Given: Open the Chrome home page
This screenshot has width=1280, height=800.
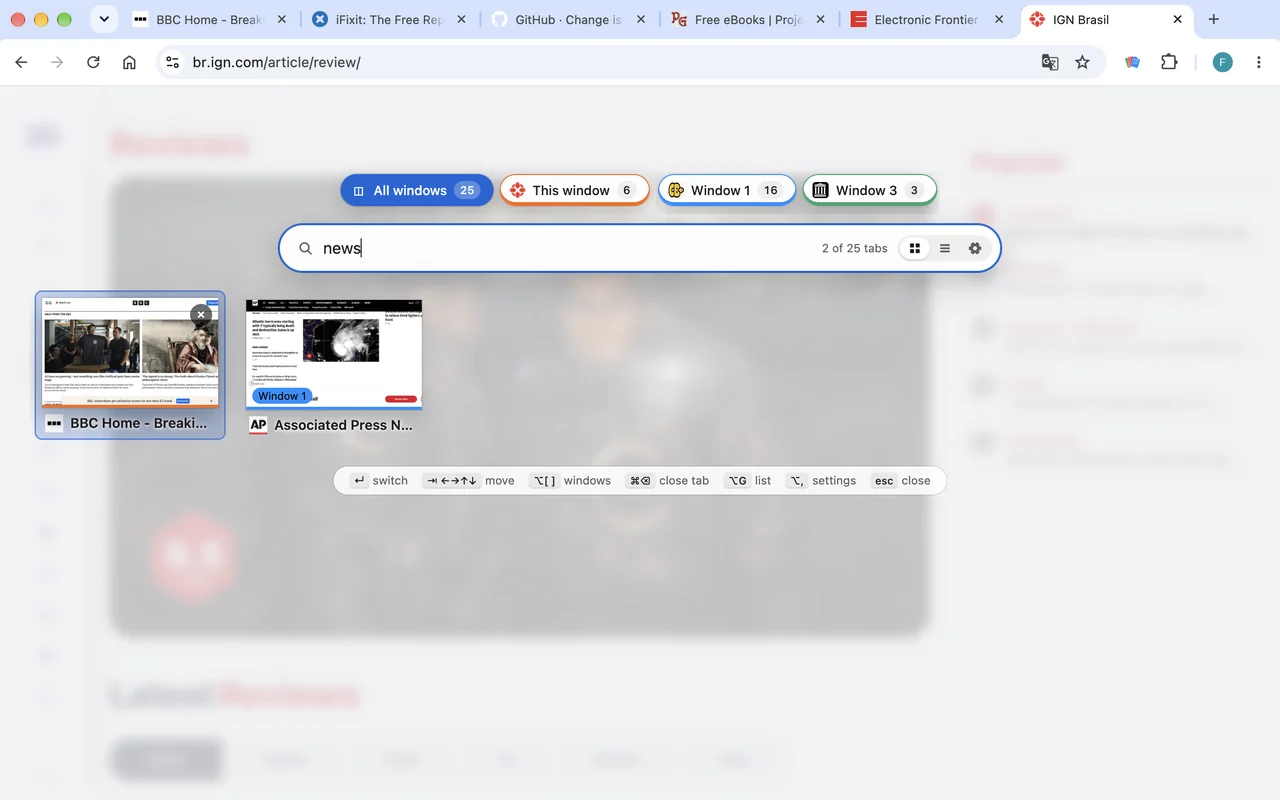Looking at the screenshot, I should [129, 62].
